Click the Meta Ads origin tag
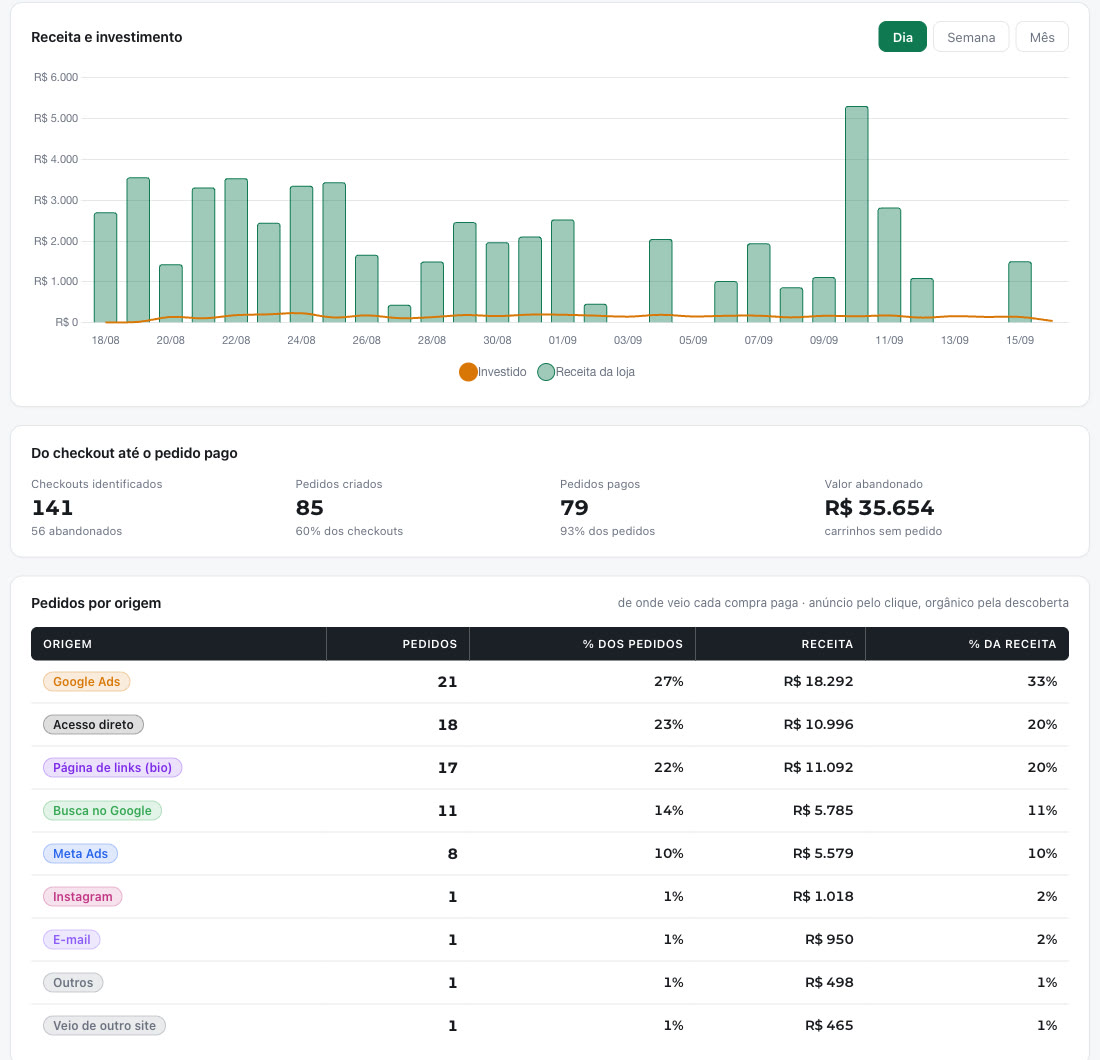Image resolution: width=1100 pixels, height=1060 pixels. pos(81,854)
